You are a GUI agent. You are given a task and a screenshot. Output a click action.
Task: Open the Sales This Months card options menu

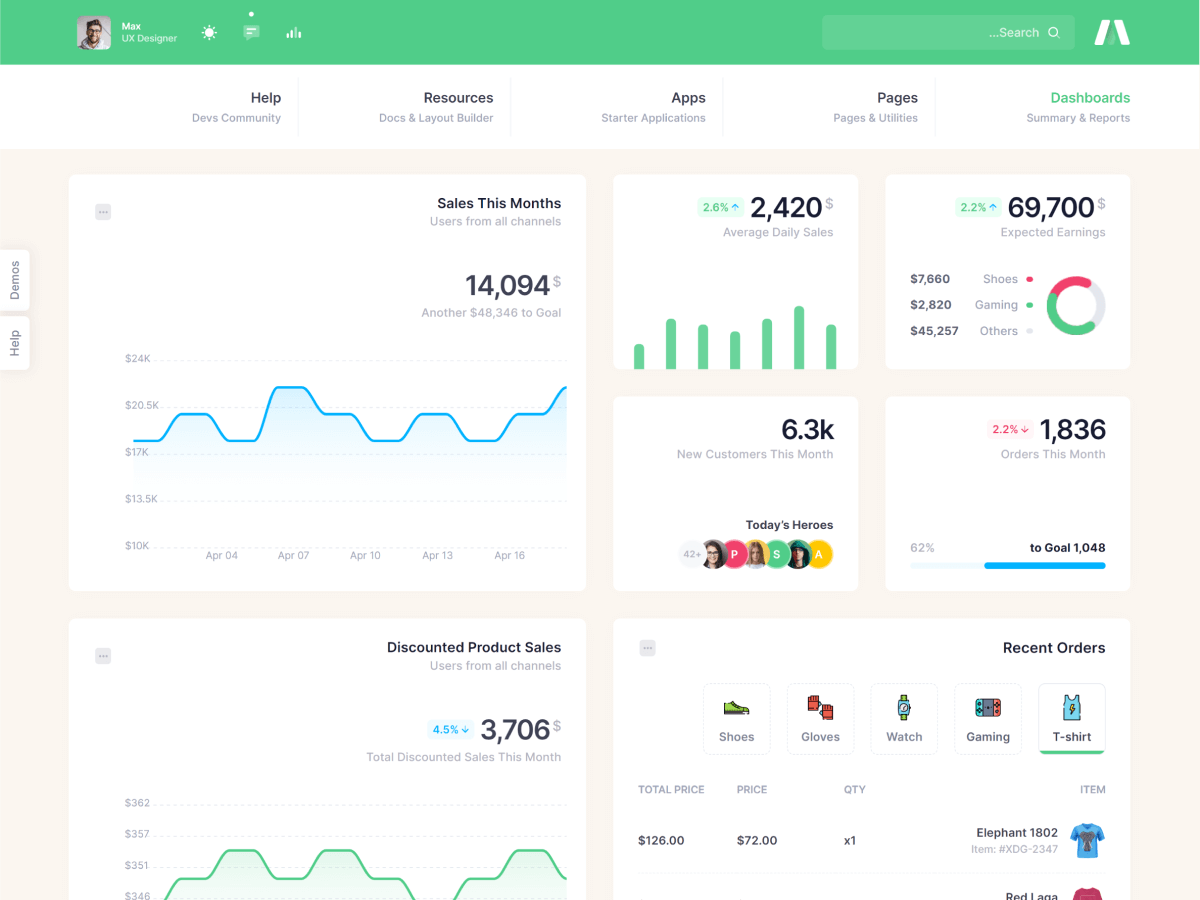click(x=103, y=212)
